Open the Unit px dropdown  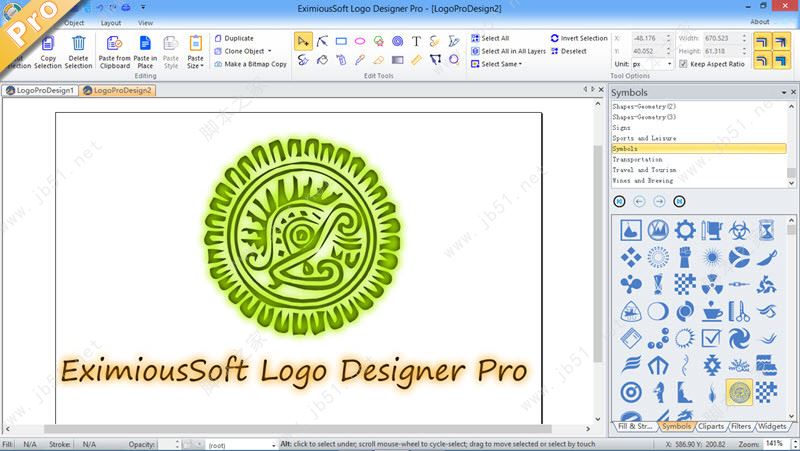(x=654, y=64)
